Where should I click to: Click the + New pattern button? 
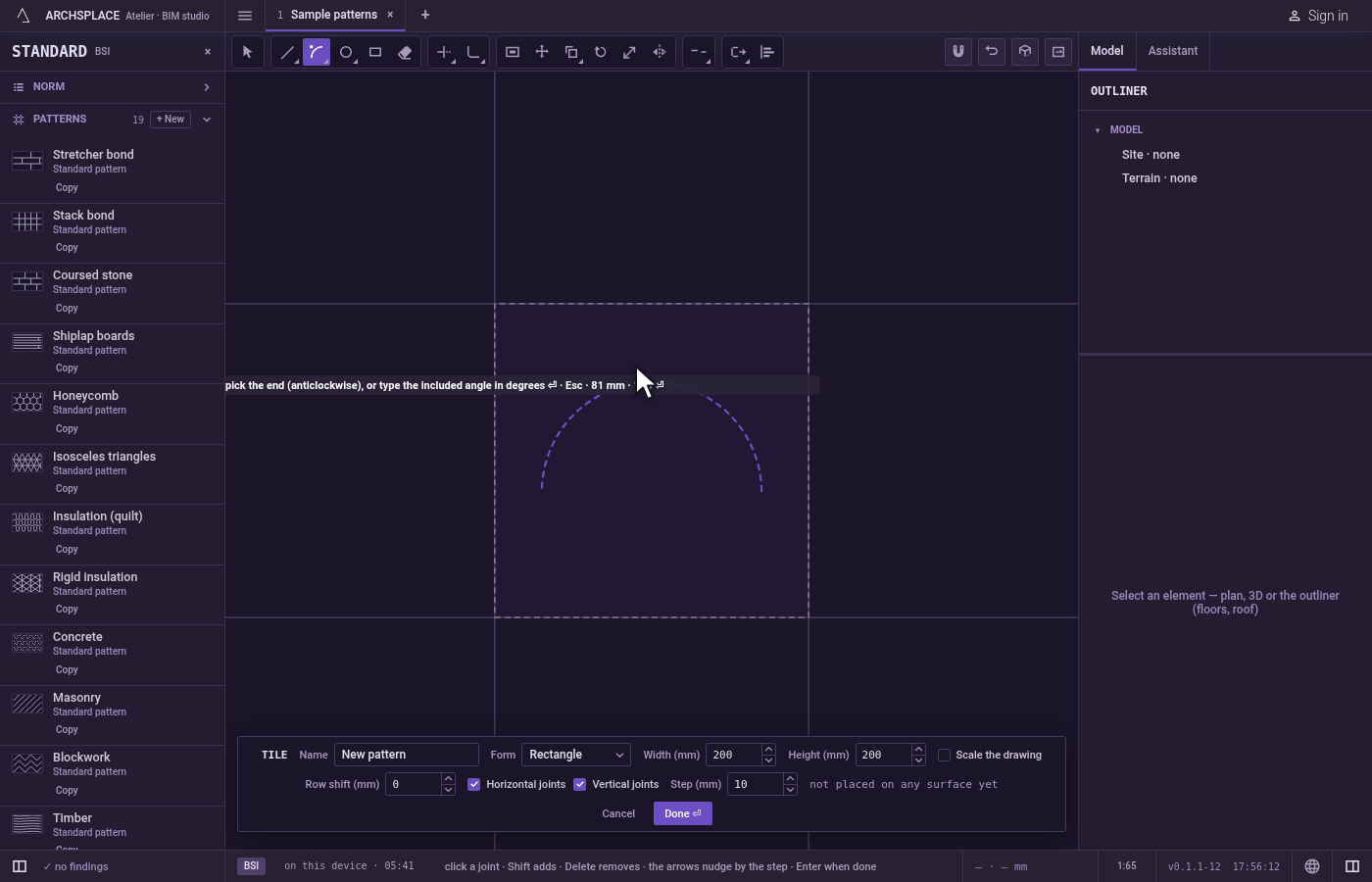coord(171,120)
